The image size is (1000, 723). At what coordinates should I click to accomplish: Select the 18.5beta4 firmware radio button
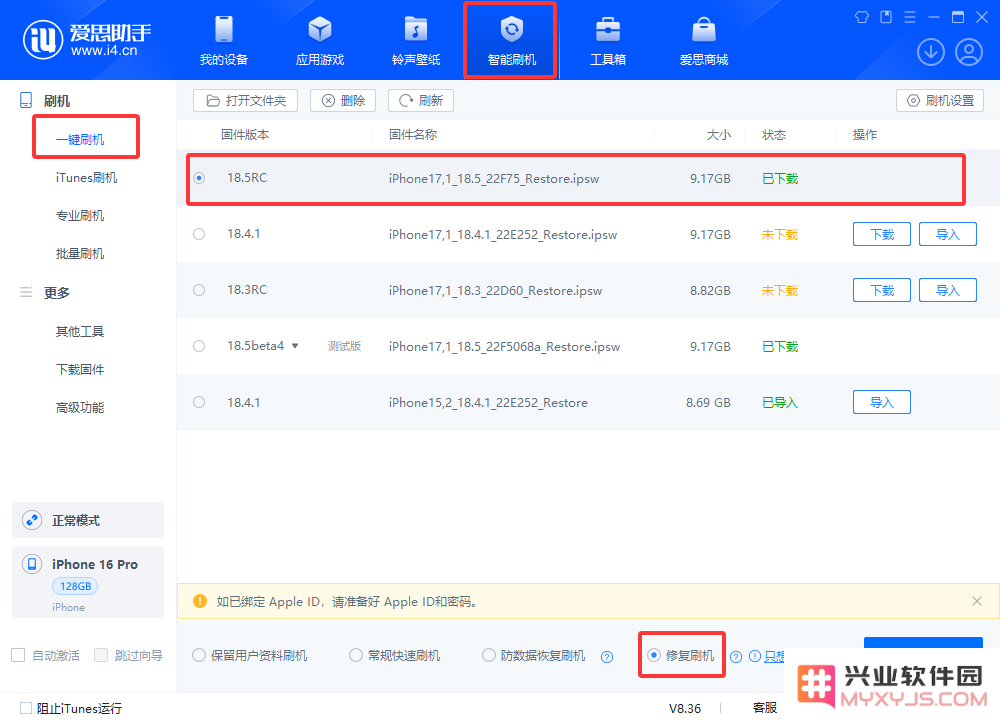[x=199, y=346]
